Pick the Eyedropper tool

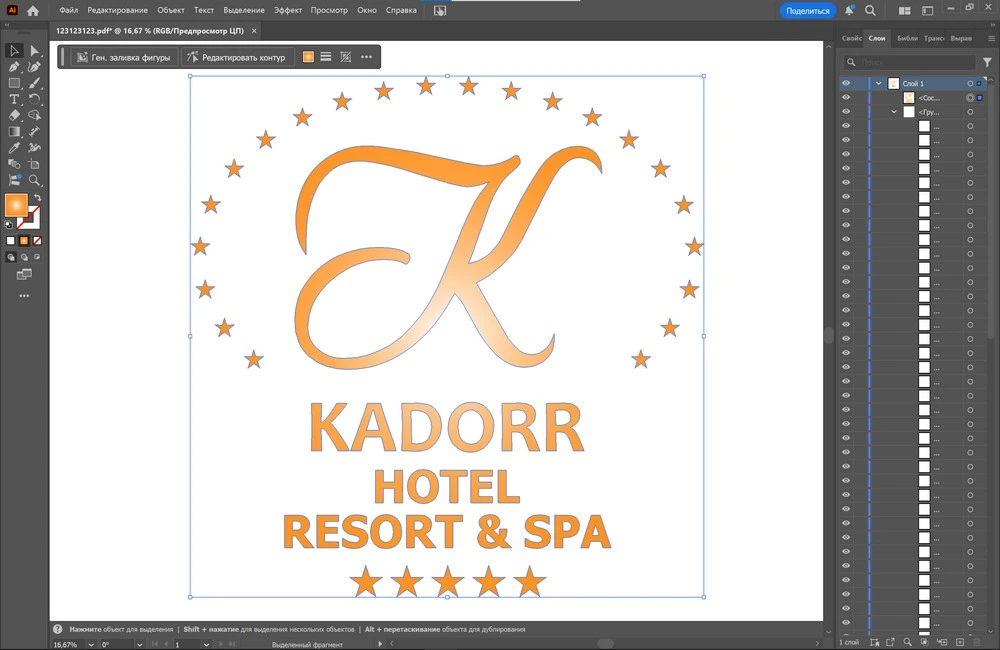tap(15, 148)
